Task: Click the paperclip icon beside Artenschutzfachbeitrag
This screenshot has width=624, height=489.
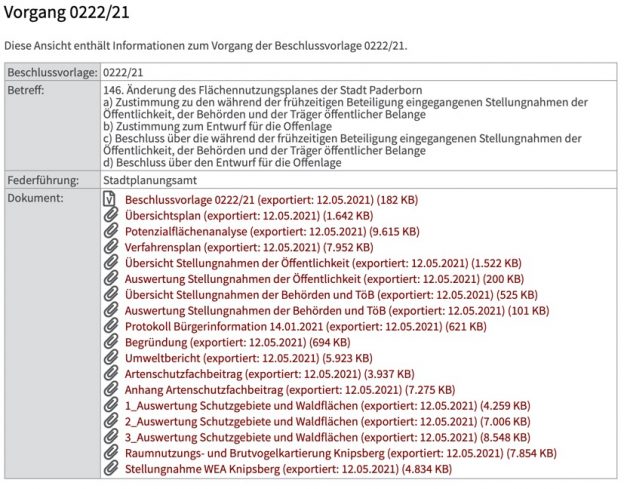Action: tap(111, 374)
